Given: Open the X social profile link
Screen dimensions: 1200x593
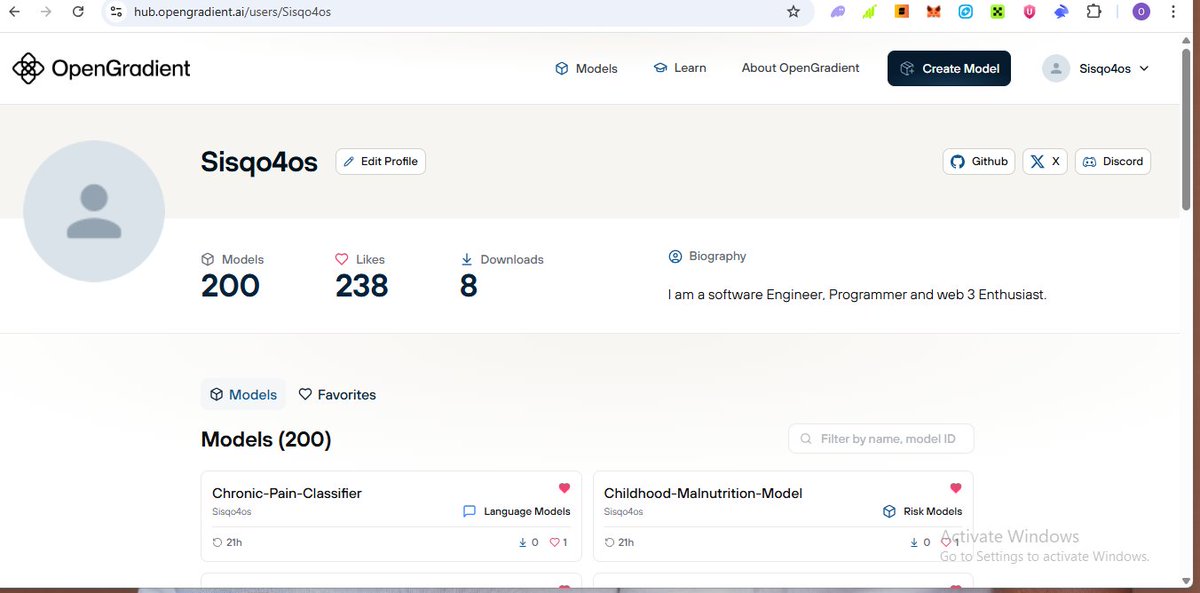Looking at the screenshot, I should 1045,161.
